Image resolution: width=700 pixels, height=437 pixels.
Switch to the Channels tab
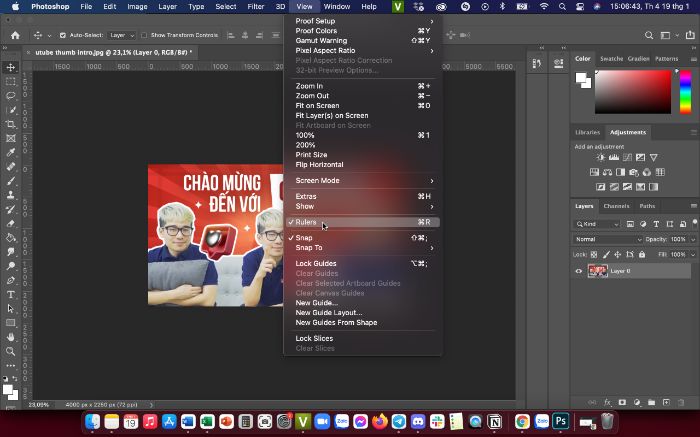click(x=616, y=206)
